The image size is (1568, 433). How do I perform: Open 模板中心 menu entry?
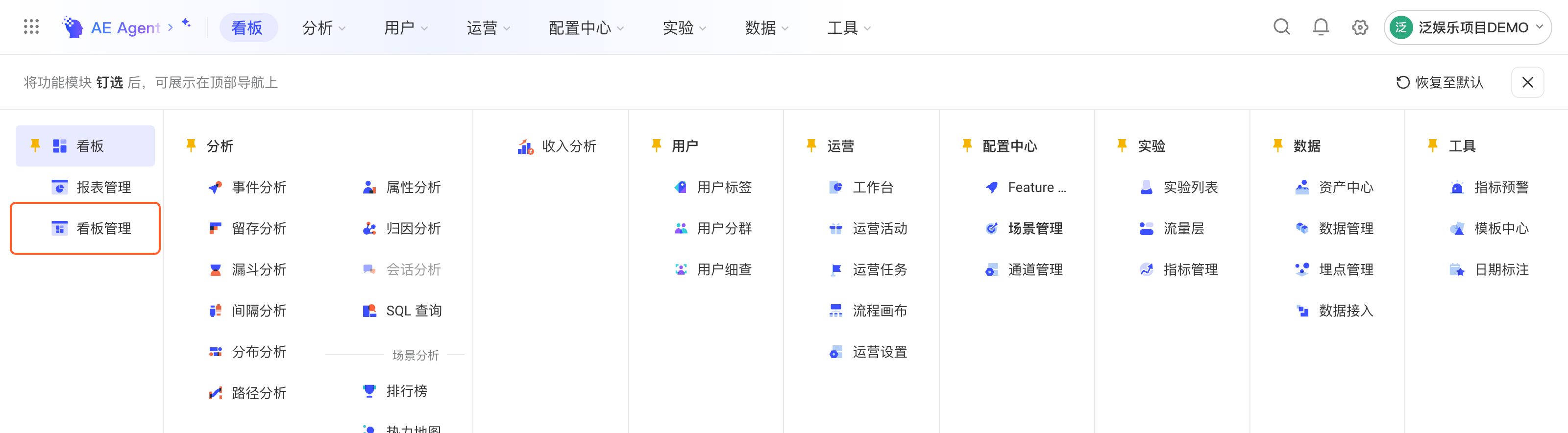click(x=1501, y=228)
